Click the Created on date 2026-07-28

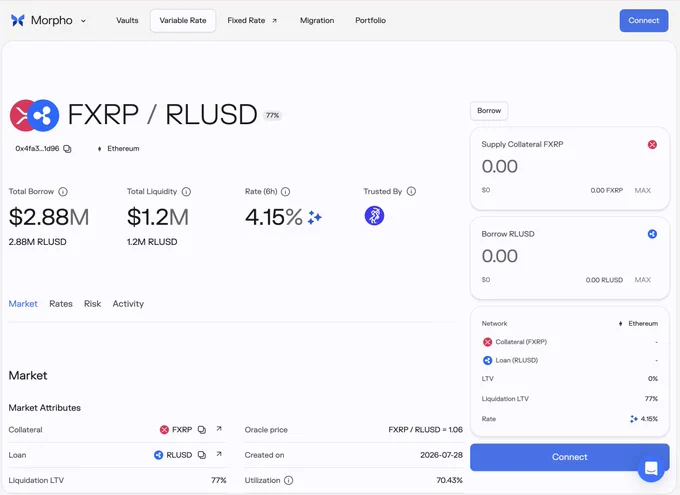tap(441, 455)
